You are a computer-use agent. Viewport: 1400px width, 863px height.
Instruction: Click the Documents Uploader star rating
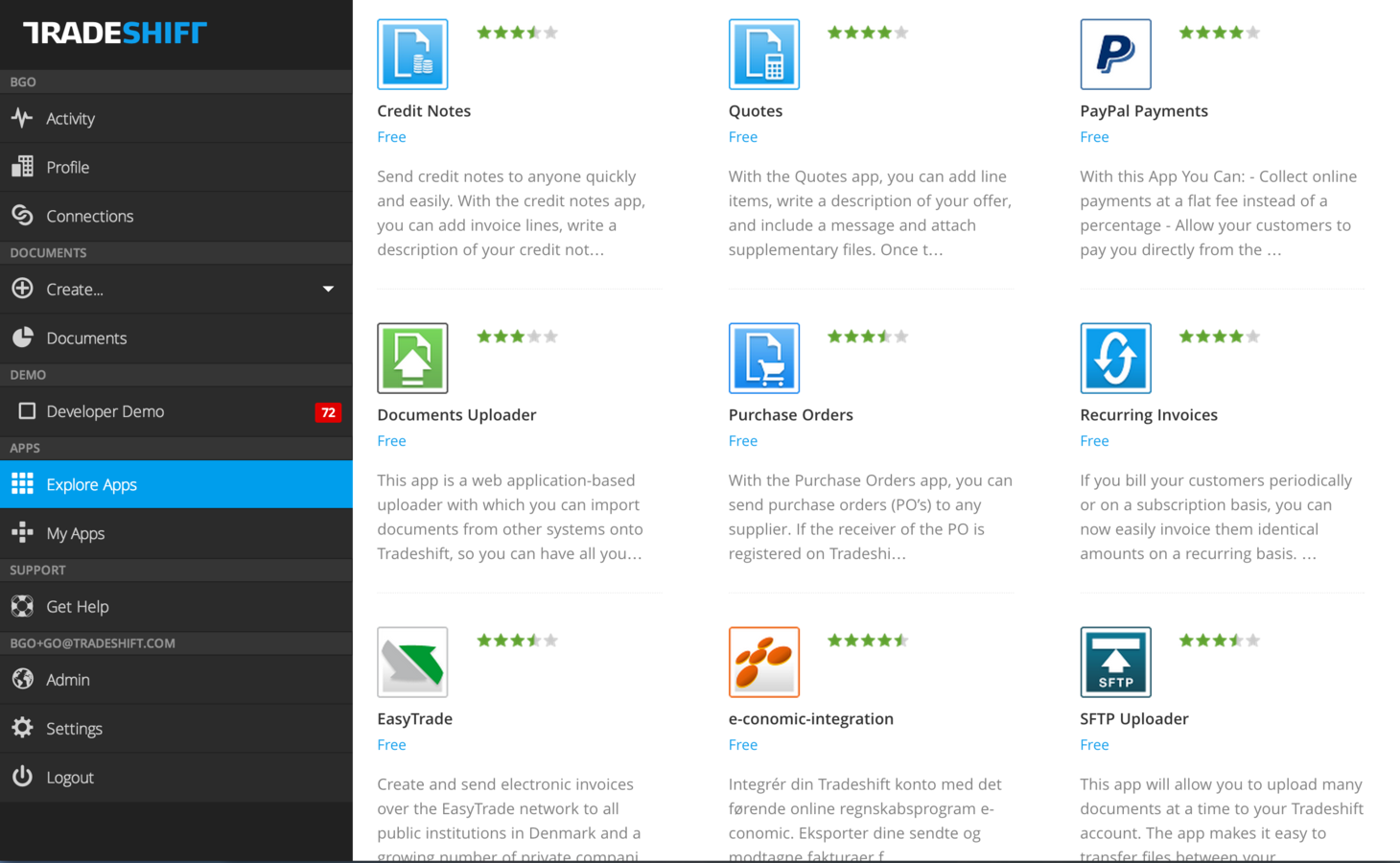click(x=517, y=337)
